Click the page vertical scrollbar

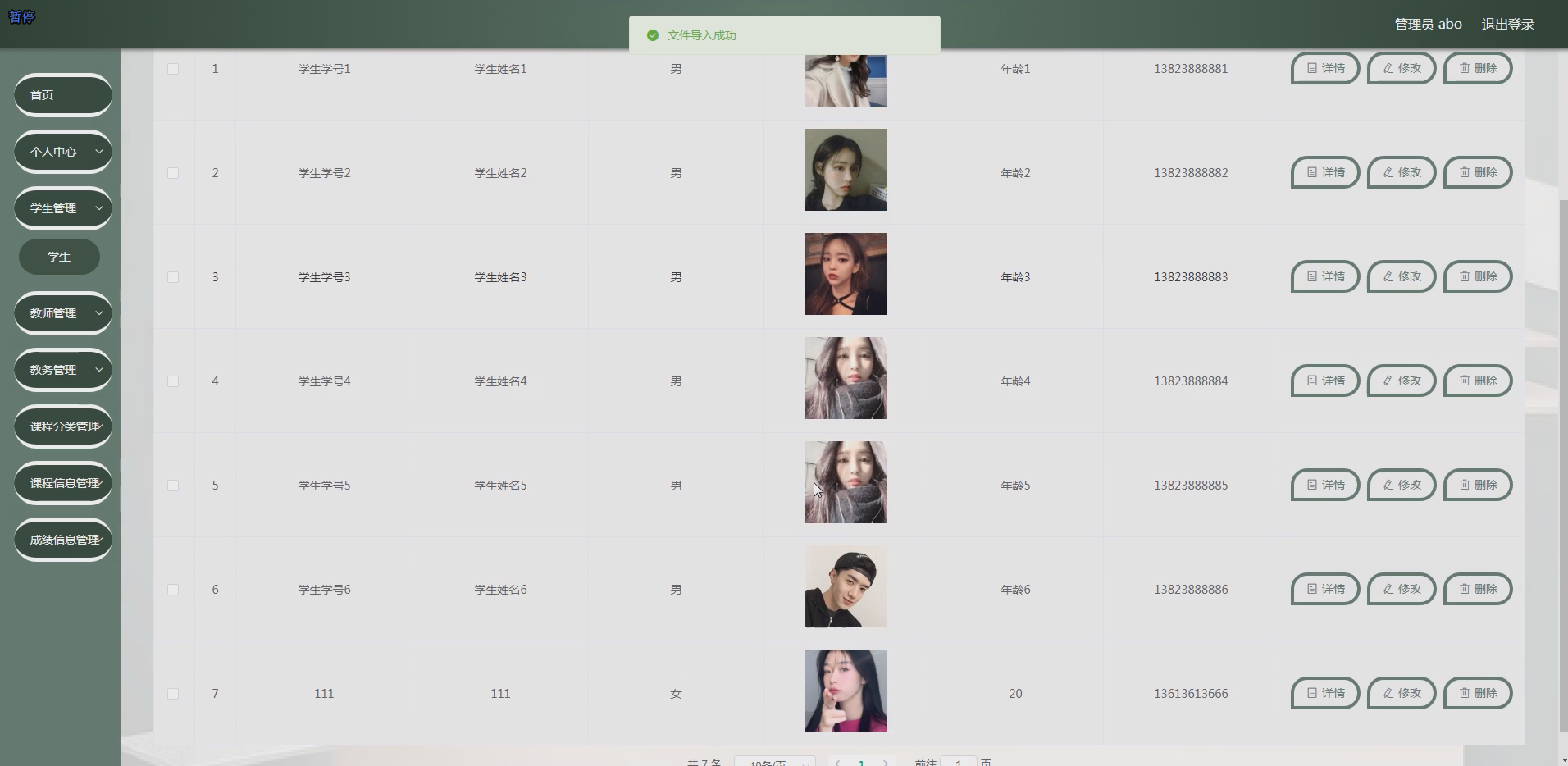click(x=1563, y=467)
